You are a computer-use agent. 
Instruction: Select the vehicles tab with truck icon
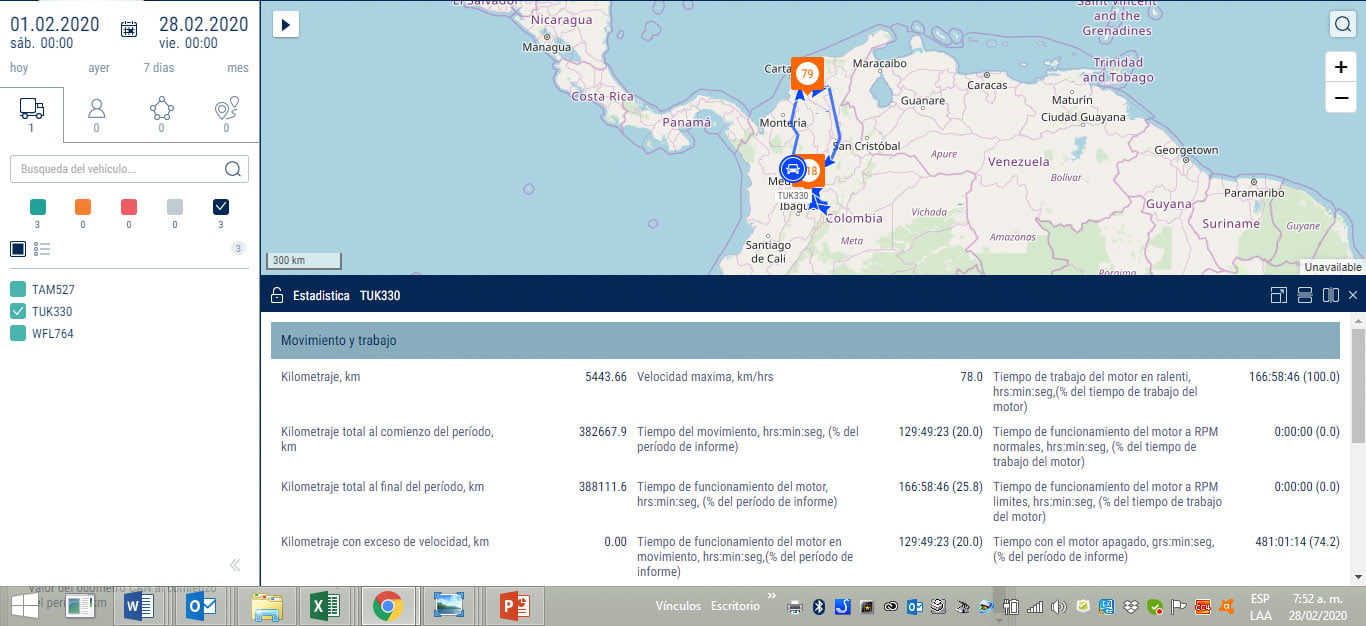coord(32,115)
